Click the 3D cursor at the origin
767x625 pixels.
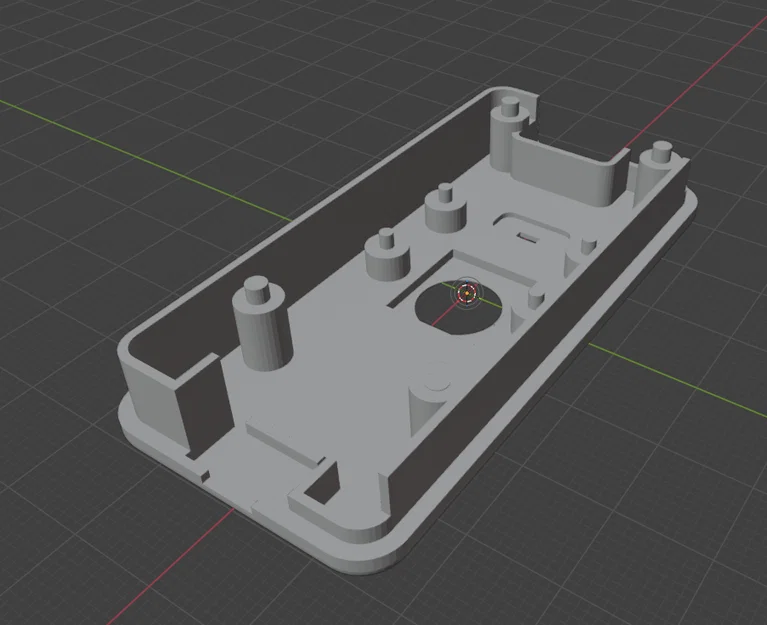click(467, 292)
